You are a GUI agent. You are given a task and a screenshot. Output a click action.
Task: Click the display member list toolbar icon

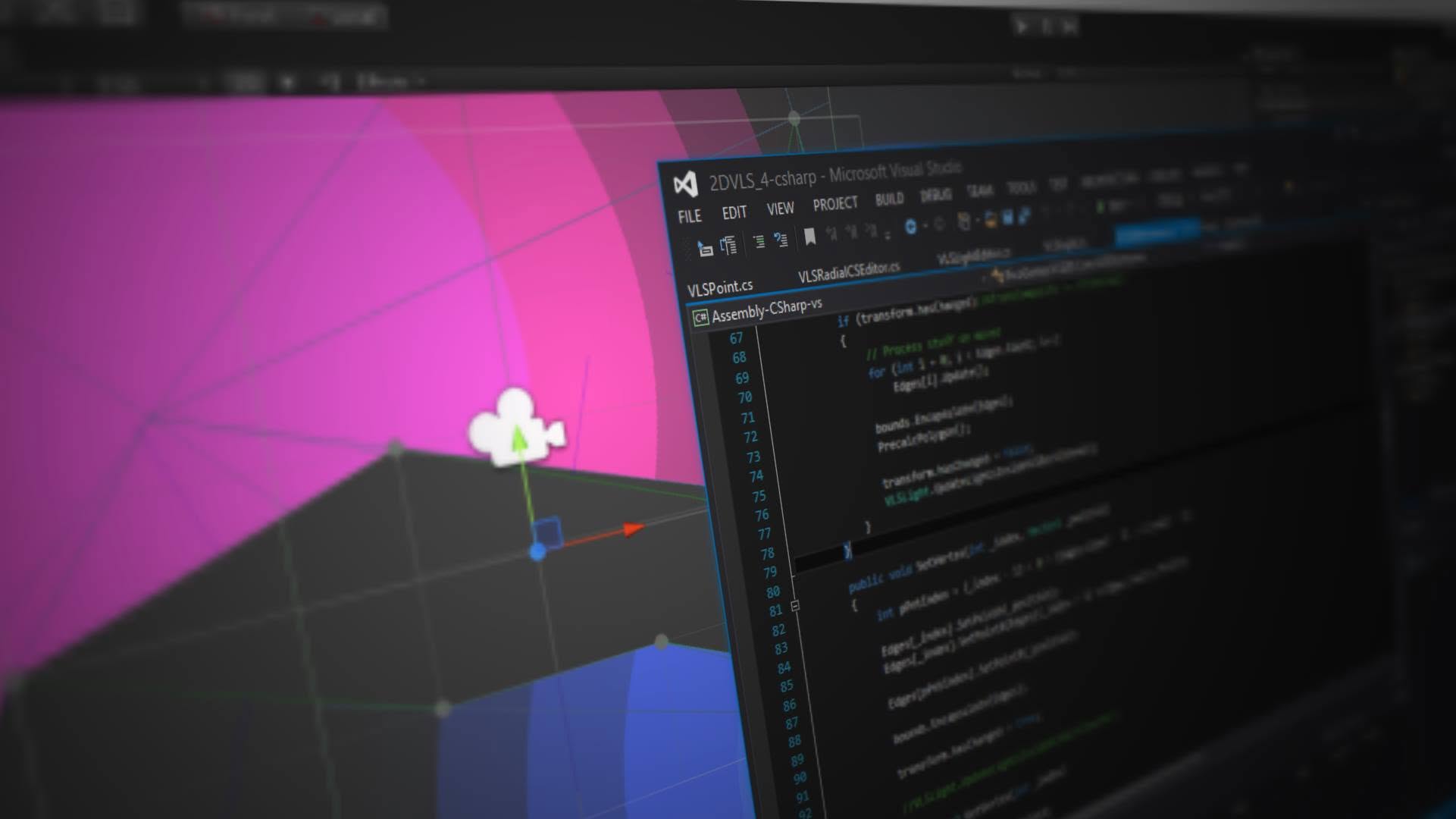(705, 248)
